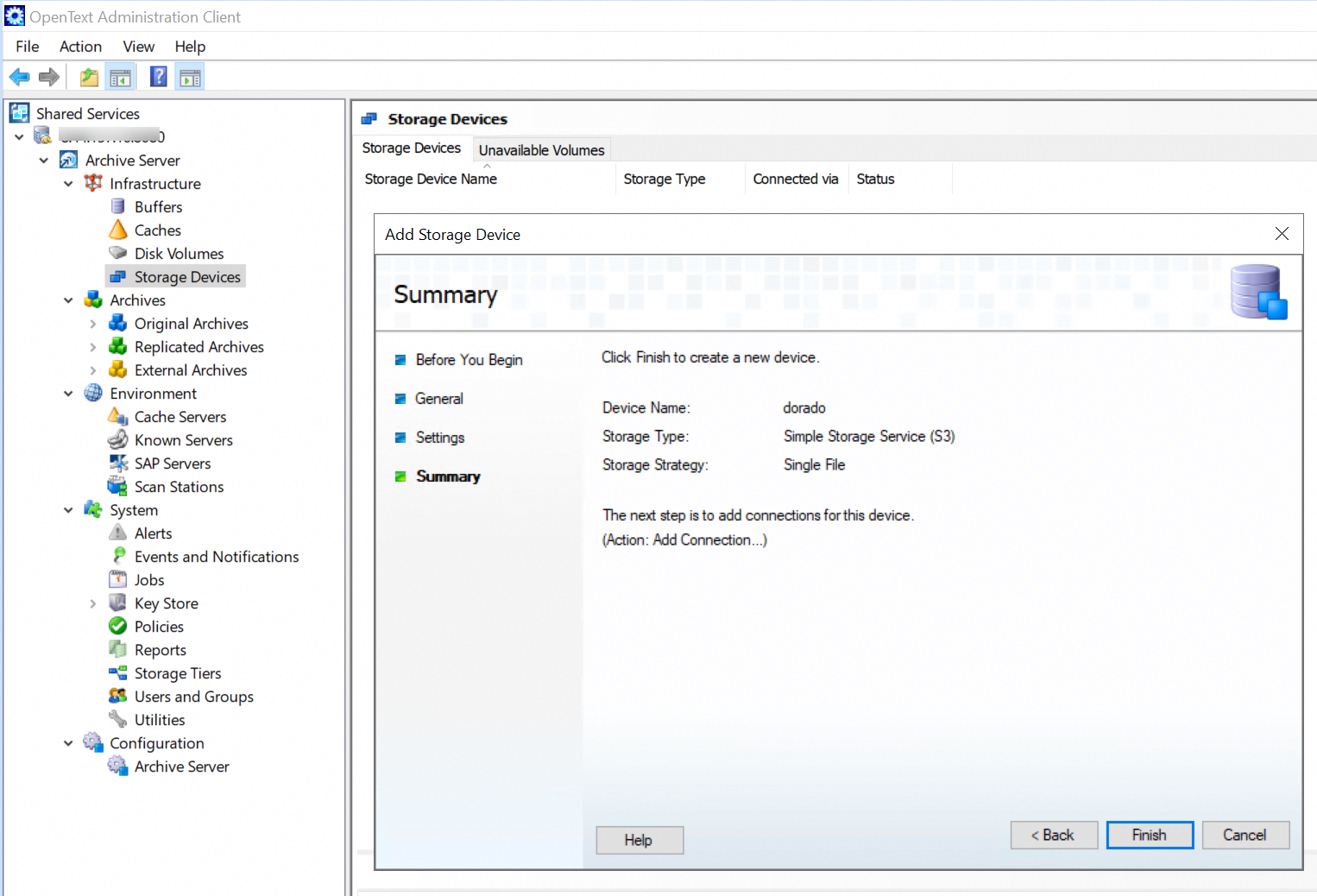Sort by Status column header

coord(900,179)
